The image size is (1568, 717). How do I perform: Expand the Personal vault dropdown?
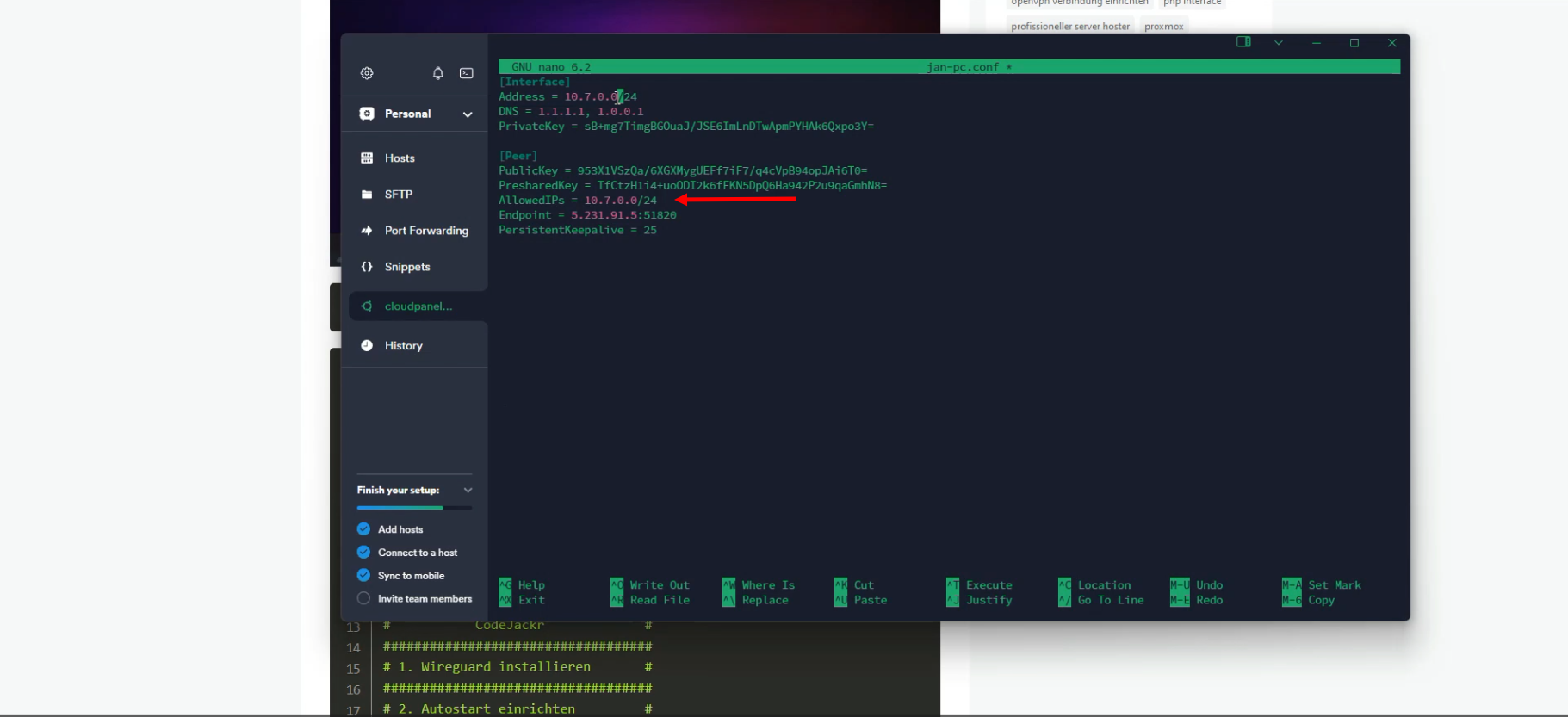(x=468, y=114)
